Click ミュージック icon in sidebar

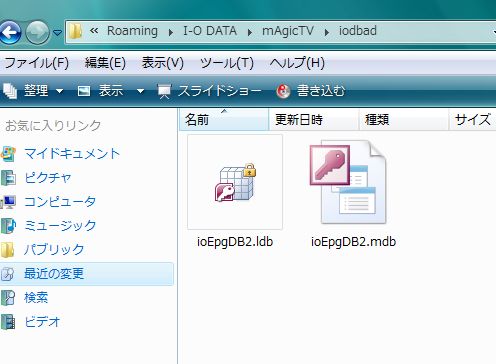coord(8,226)
